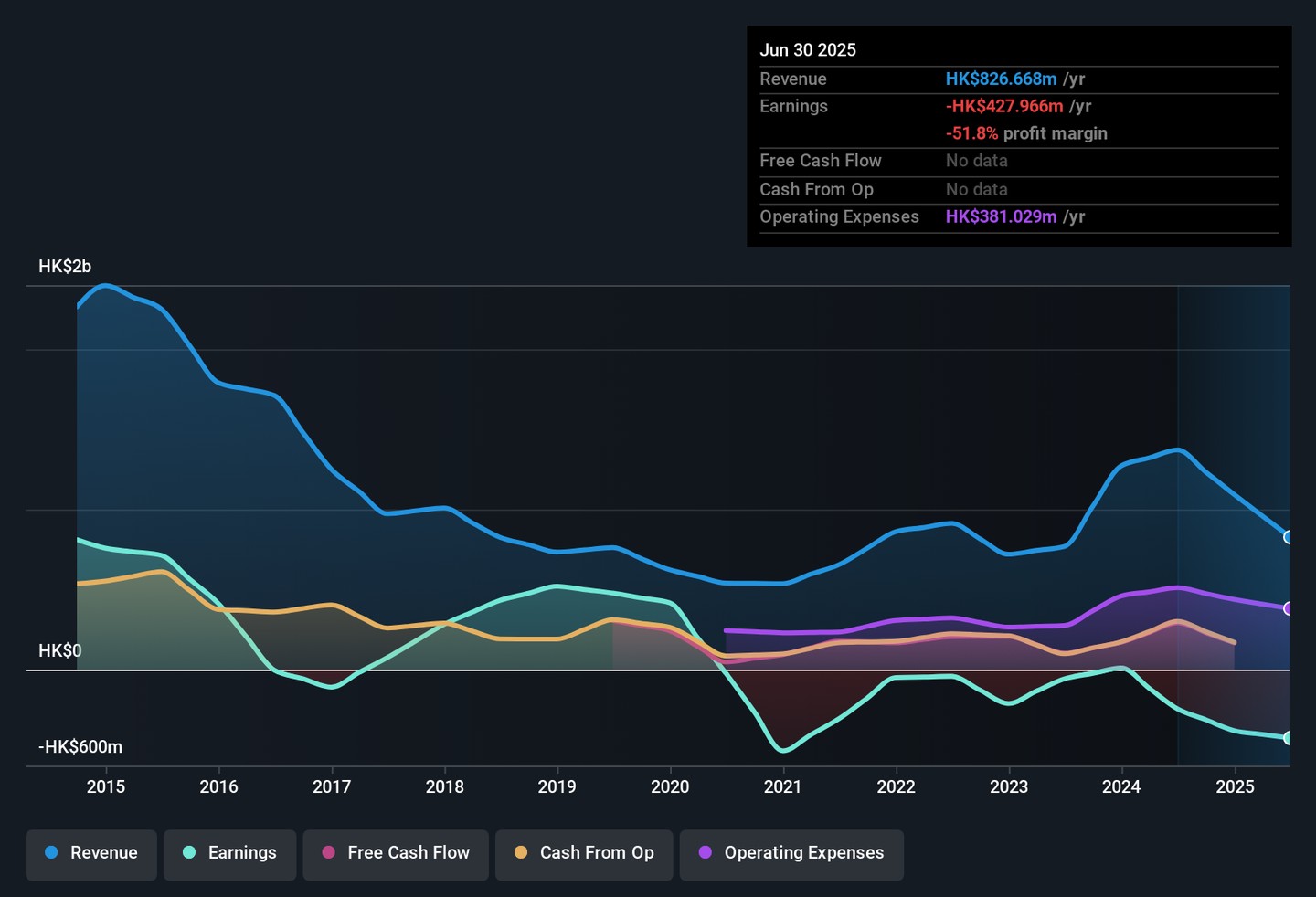This screenshot has width=1316, height=897.
Task: Click the HK$2b y-axis label
Action: point(65,267)
